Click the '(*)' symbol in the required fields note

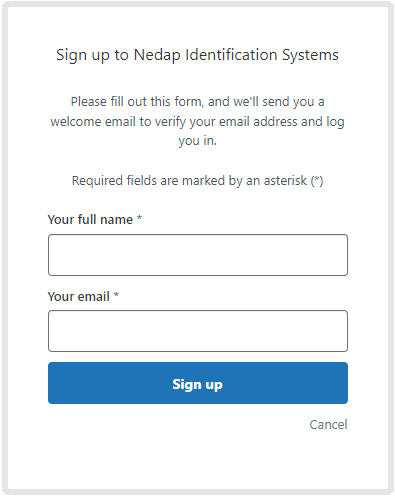click(x=317, y=181)
